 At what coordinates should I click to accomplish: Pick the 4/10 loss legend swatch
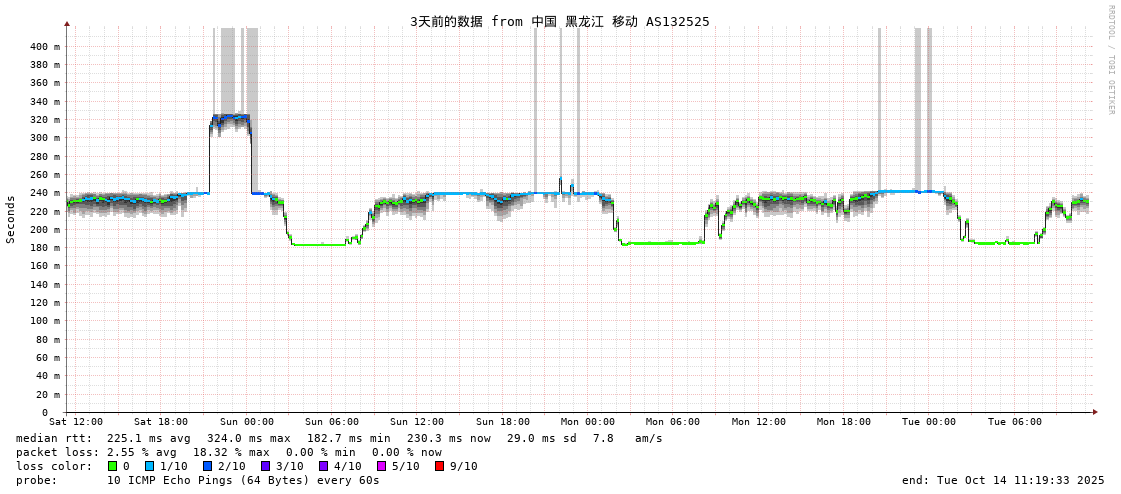(323, 466)
